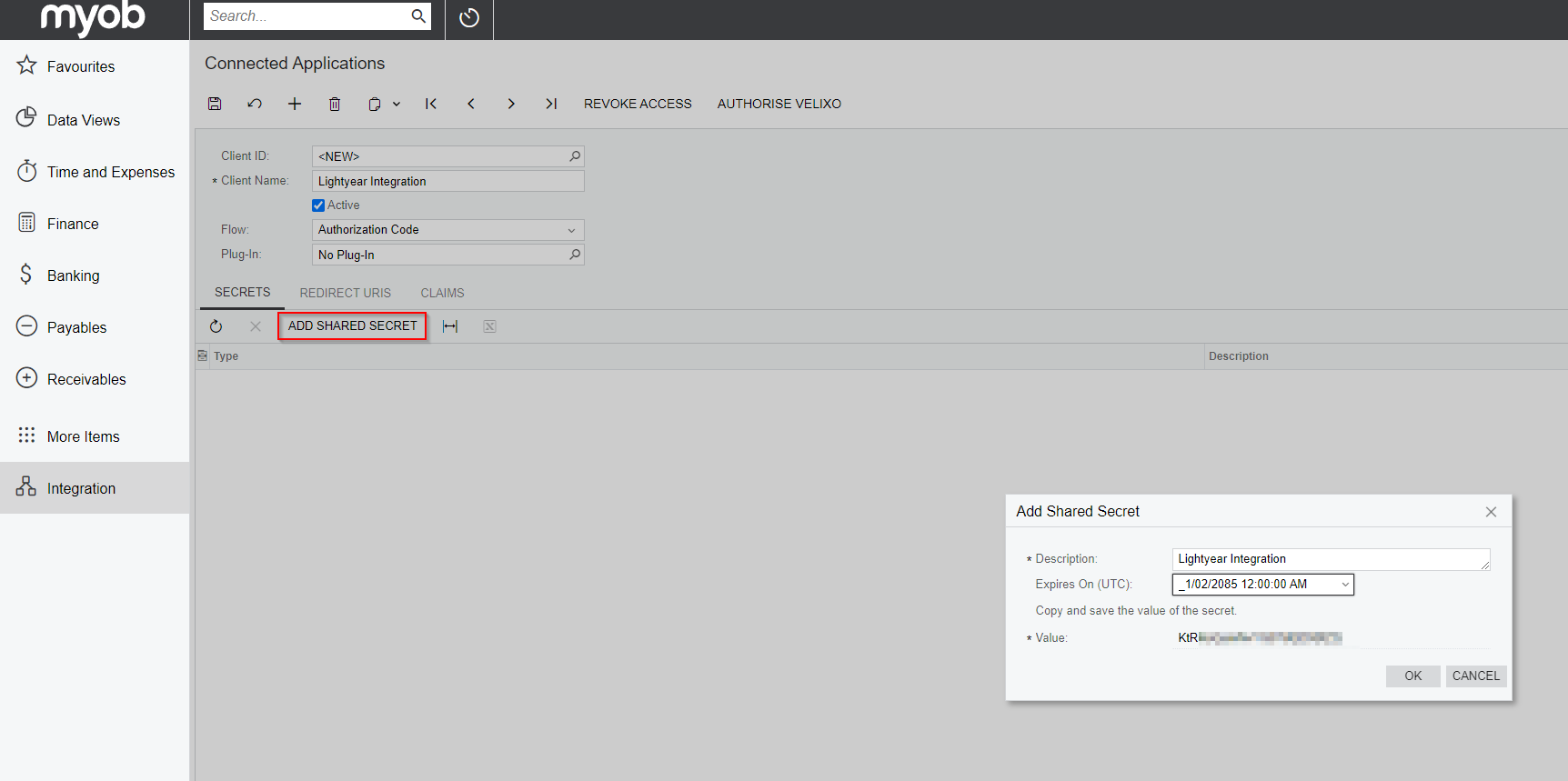Switch to CLAIMS tab
Image resolution: width=1568 pixels, height=781 pixels.
[x=442, y=293]
